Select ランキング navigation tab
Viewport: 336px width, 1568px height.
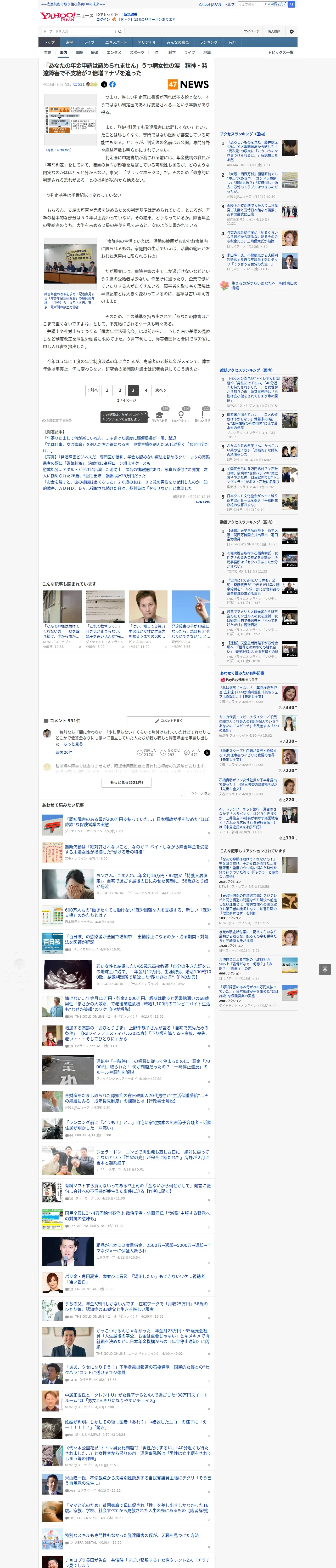pos(209,43)
